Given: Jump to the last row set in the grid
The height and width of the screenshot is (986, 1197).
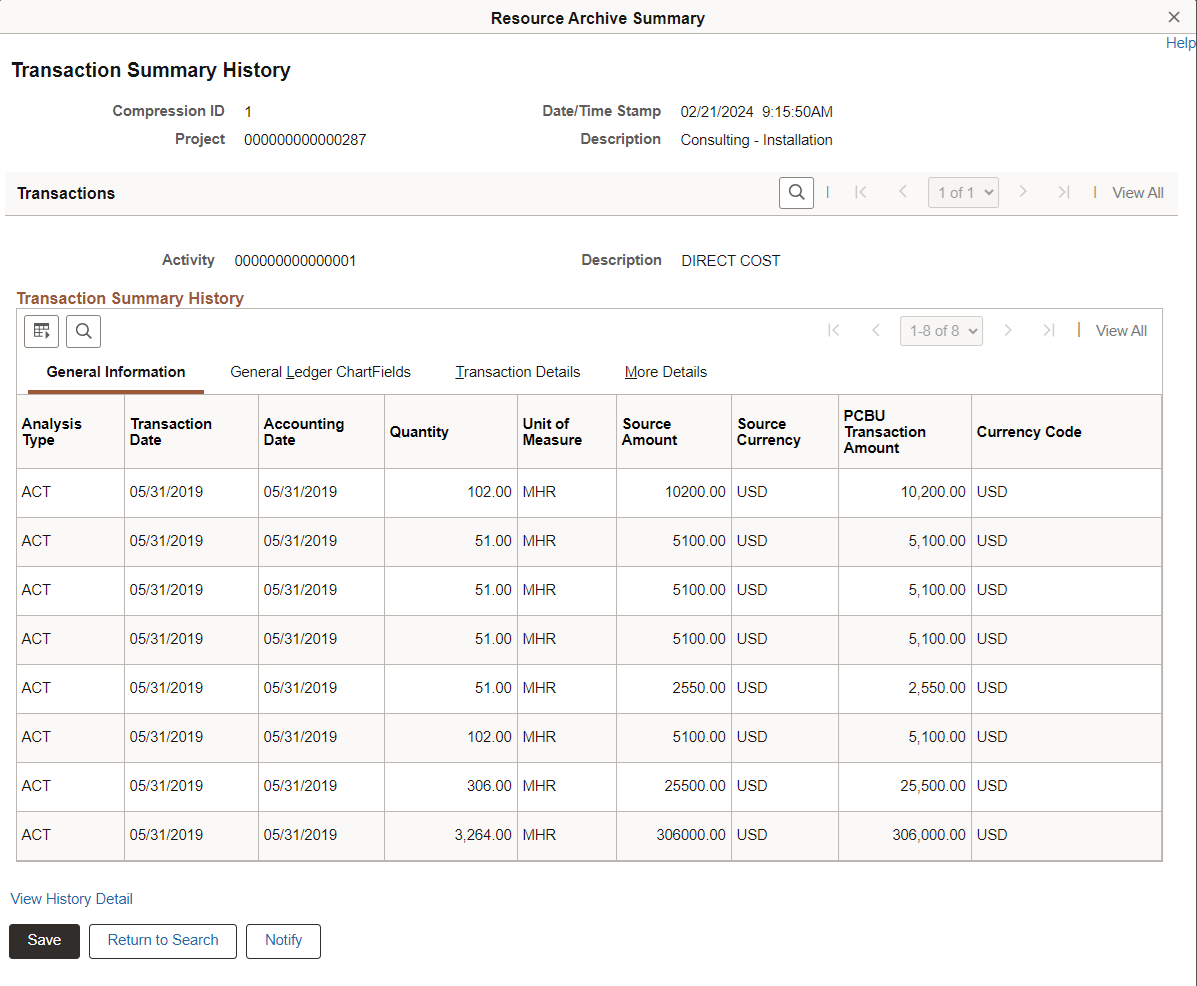Looking at the screenshot, I should 1049,330.
